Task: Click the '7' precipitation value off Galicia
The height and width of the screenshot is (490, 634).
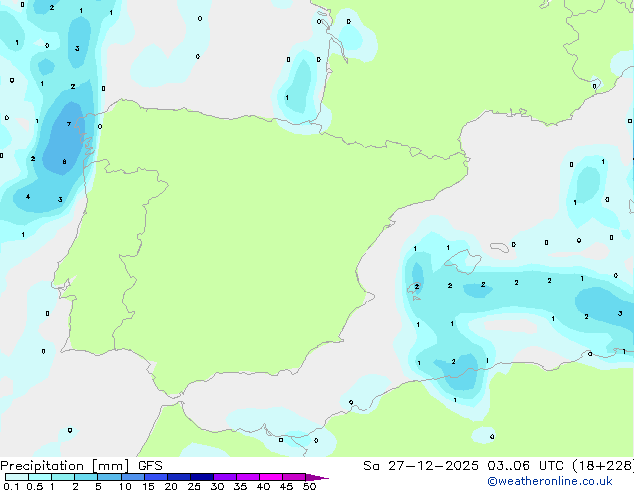Action: click(69, 124)
